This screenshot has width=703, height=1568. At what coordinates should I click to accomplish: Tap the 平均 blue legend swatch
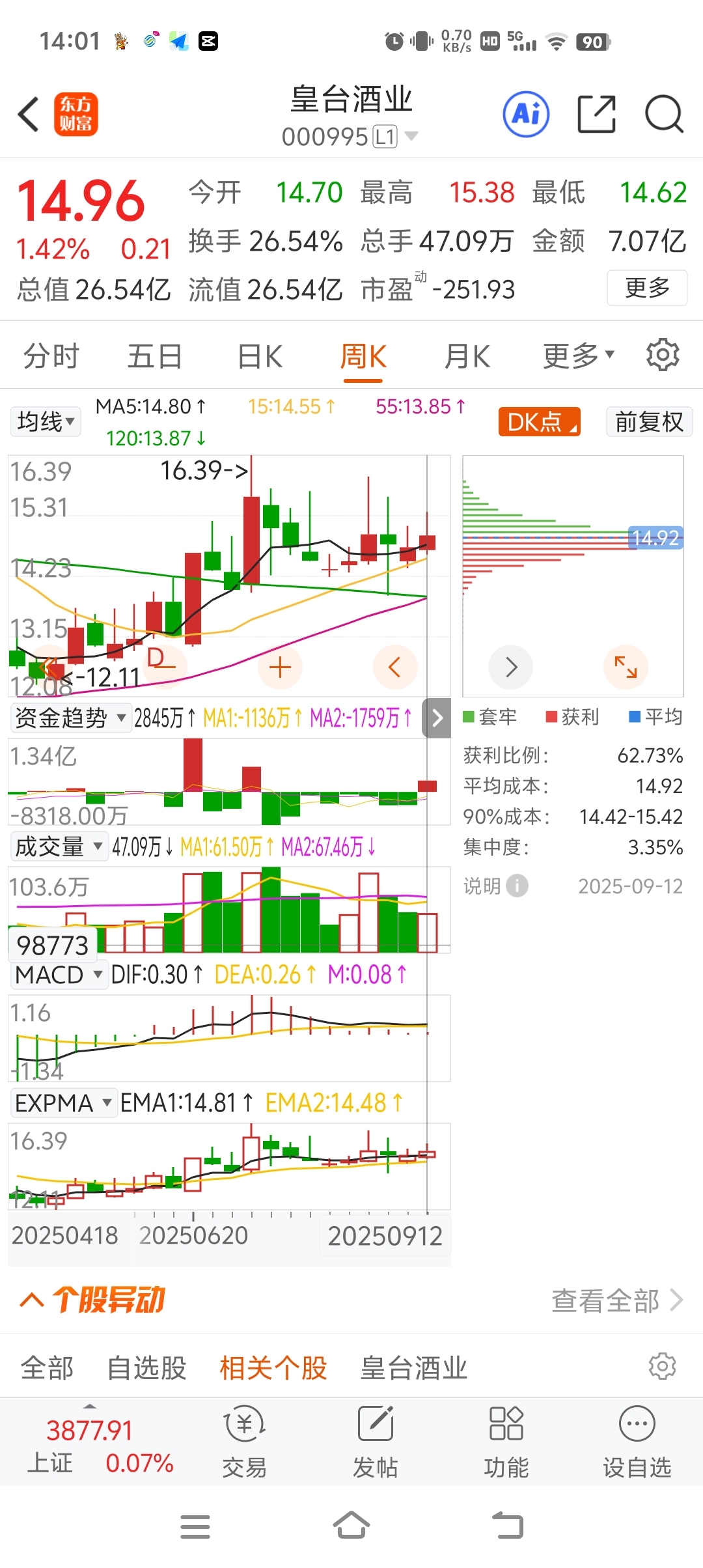635,717
